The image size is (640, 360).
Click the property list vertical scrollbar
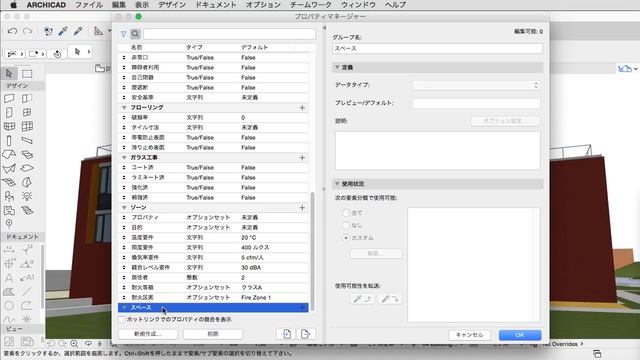point(313,251)
